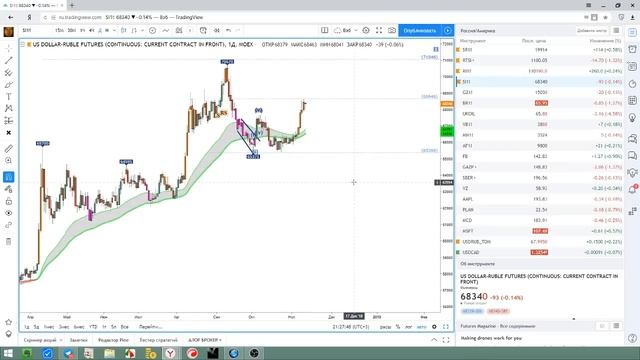
Task: Open the Pine editor tab
Action: tap(113, 340)
